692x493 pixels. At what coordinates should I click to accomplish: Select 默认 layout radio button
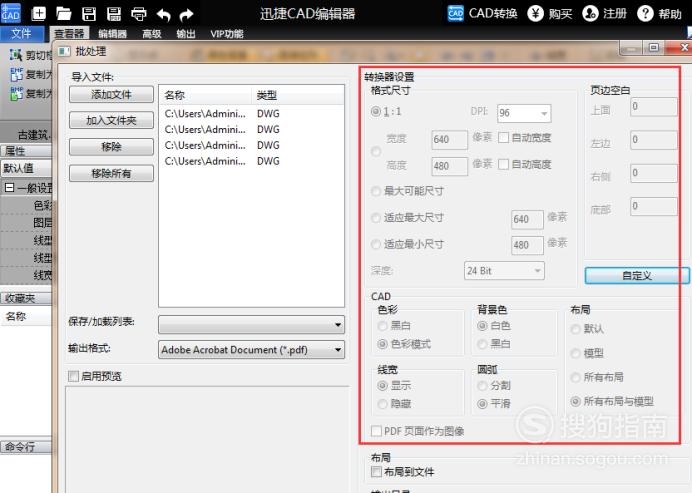coord(575,329)
